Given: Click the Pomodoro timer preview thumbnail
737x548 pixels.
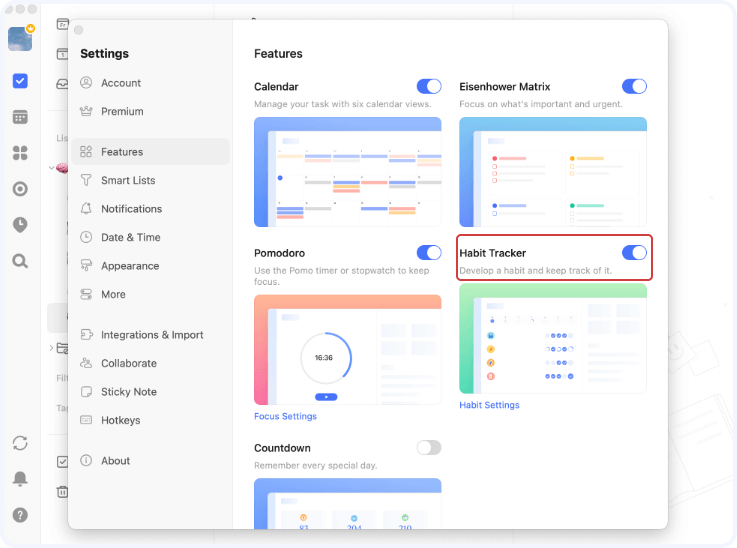Looking at the screenshot, I should point(347,350).
